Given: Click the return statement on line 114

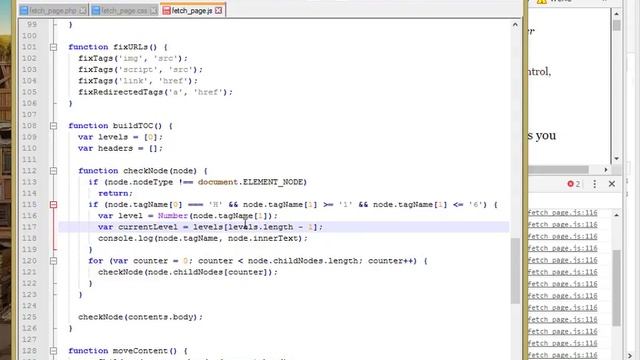Looking at the screenshot, I should (x=116, y=193).
